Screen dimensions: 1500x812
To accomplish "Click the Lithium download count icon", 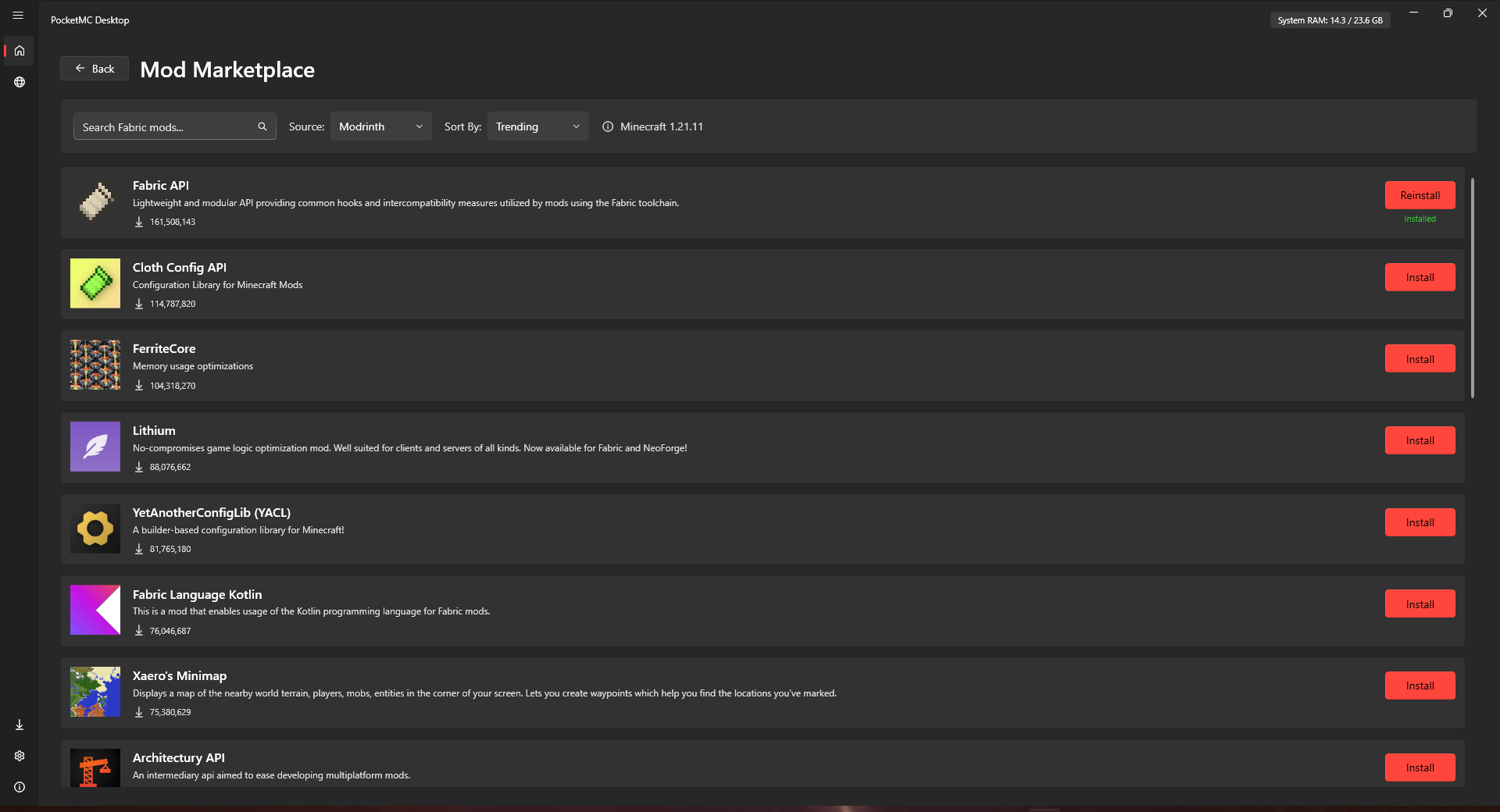I will [139, 467].
